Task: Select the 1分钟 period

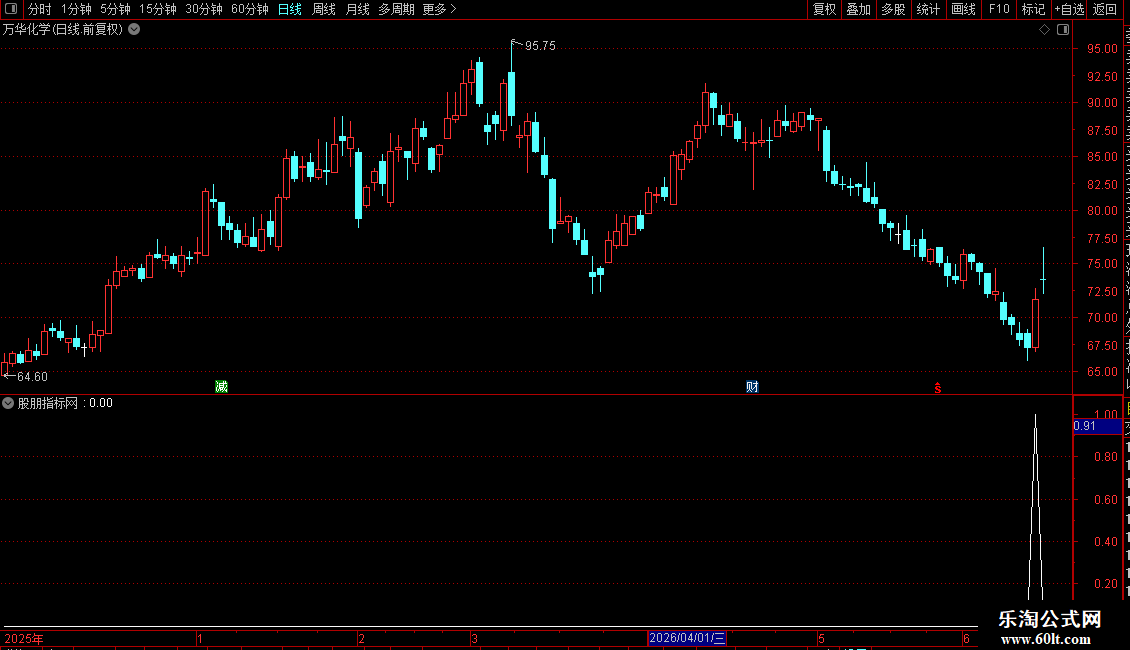Action: click(76, 9)
